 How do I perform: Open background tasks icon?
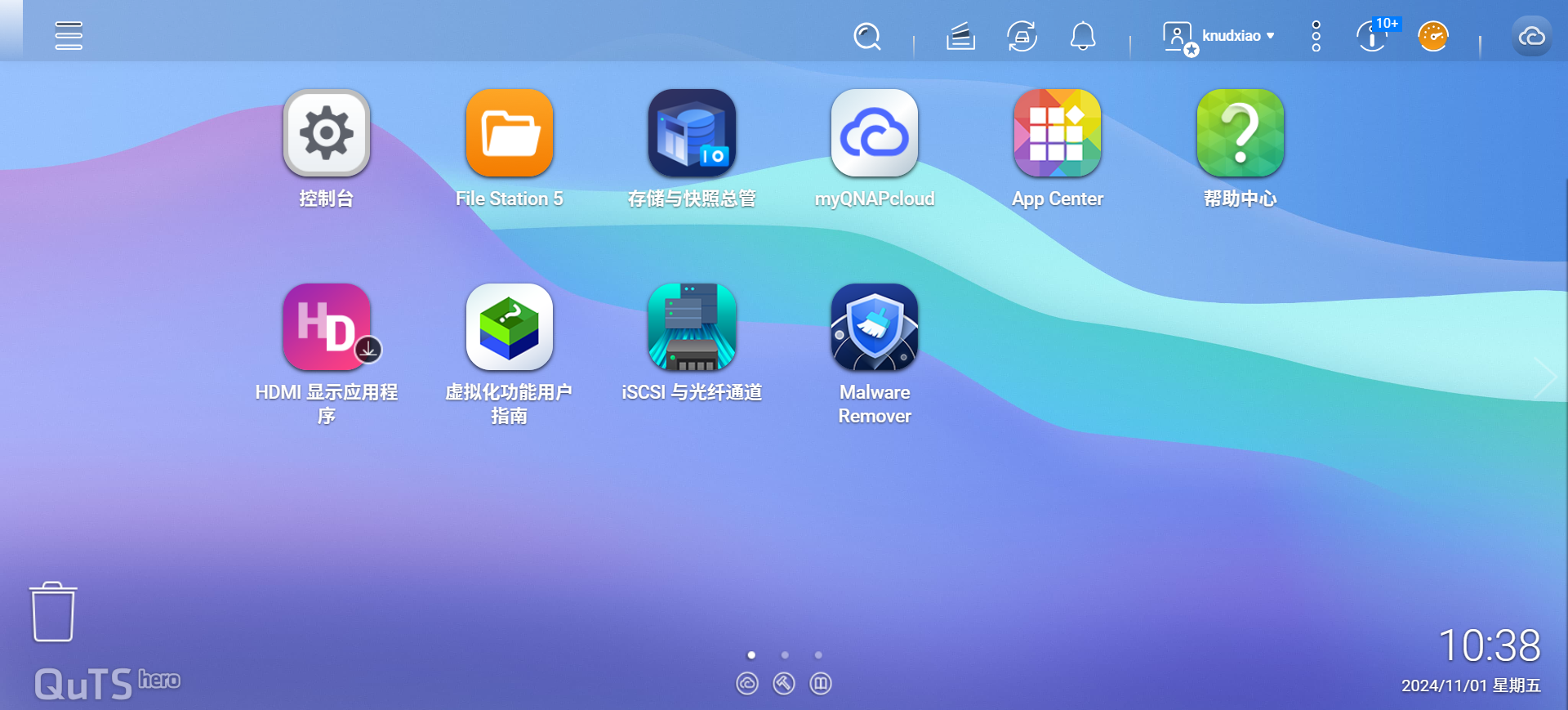960,36
